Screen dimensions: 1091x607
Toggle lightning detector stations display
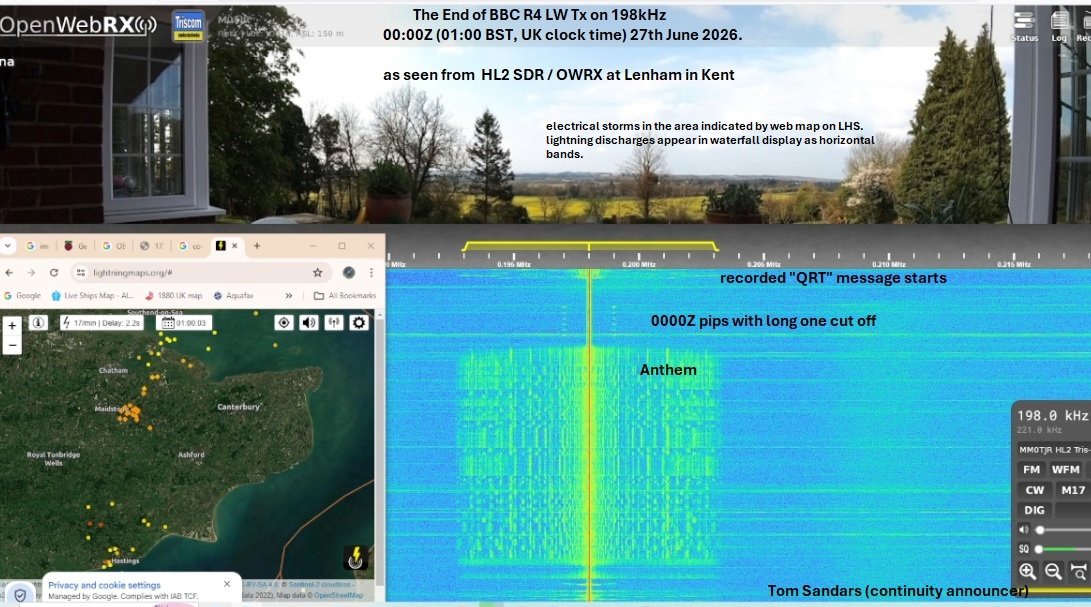(334, 322)
